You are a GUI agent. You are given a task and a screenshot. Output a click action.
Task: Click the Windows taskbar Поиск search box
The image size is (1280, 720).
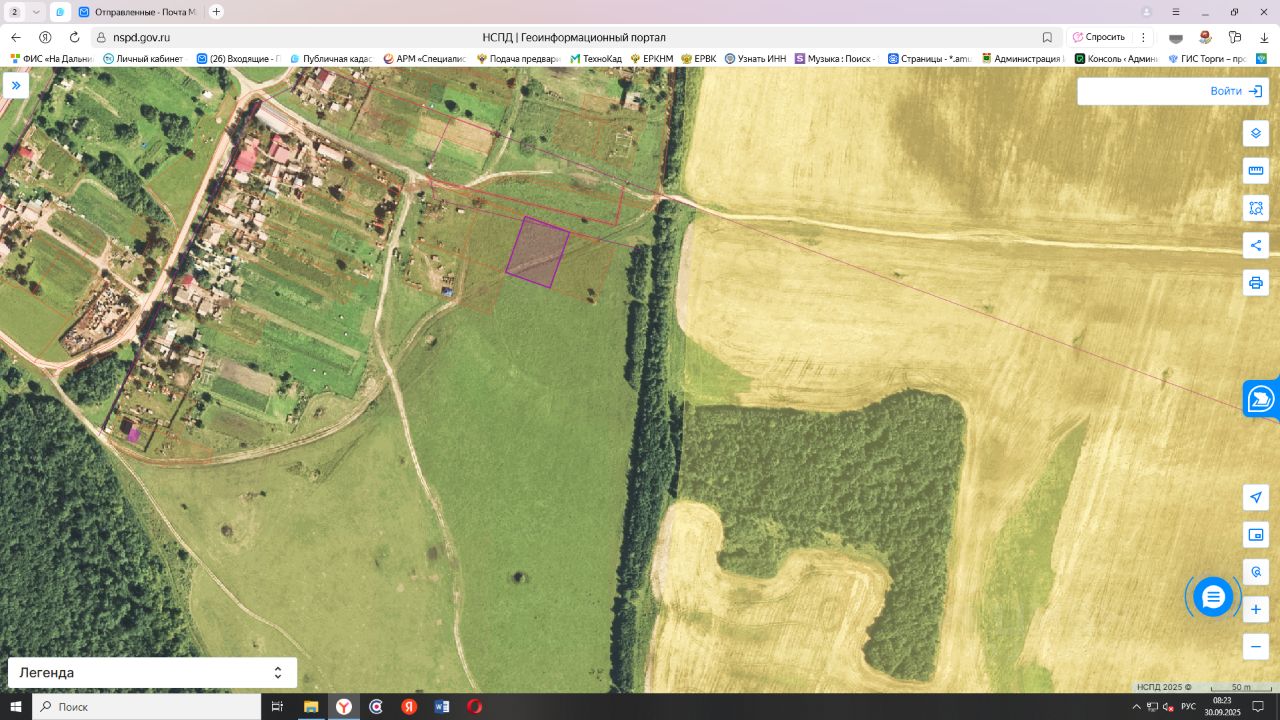tap(147, 707)
